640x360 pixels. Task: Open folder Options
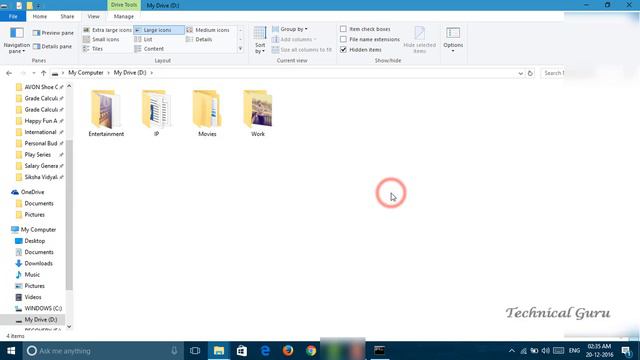coord(453,40)
